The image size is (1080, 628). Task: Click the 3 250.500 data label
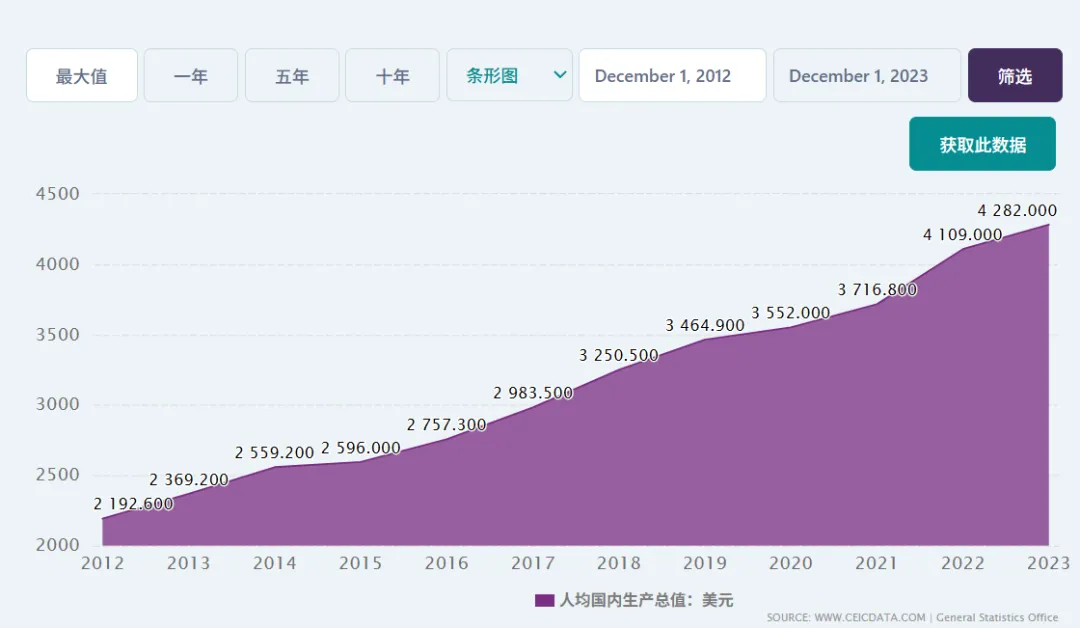point(619,355)
